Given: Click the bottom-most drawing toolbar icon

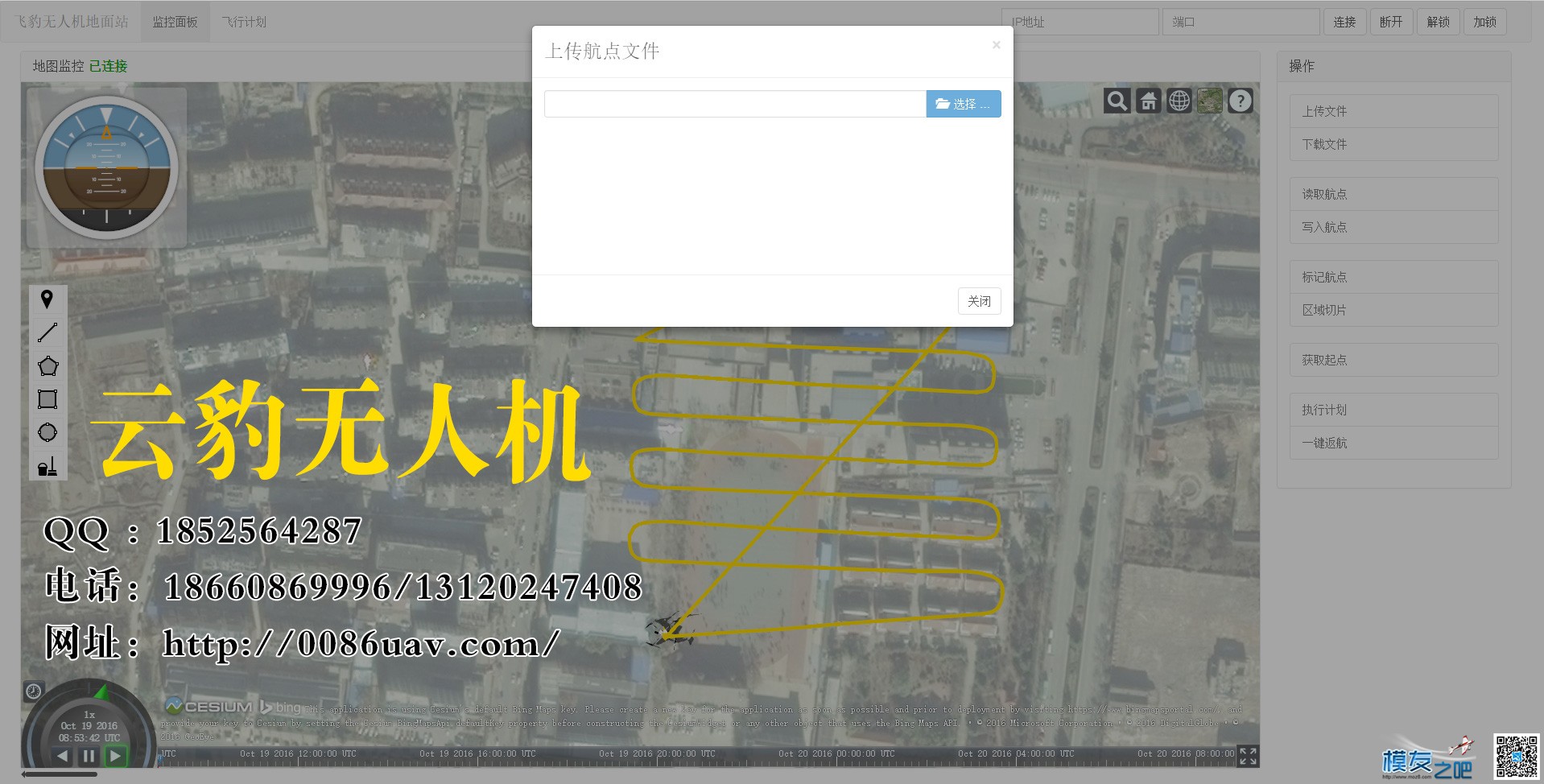Looking at the screenshot, I should pyautogui.click(x=47, y=465).
